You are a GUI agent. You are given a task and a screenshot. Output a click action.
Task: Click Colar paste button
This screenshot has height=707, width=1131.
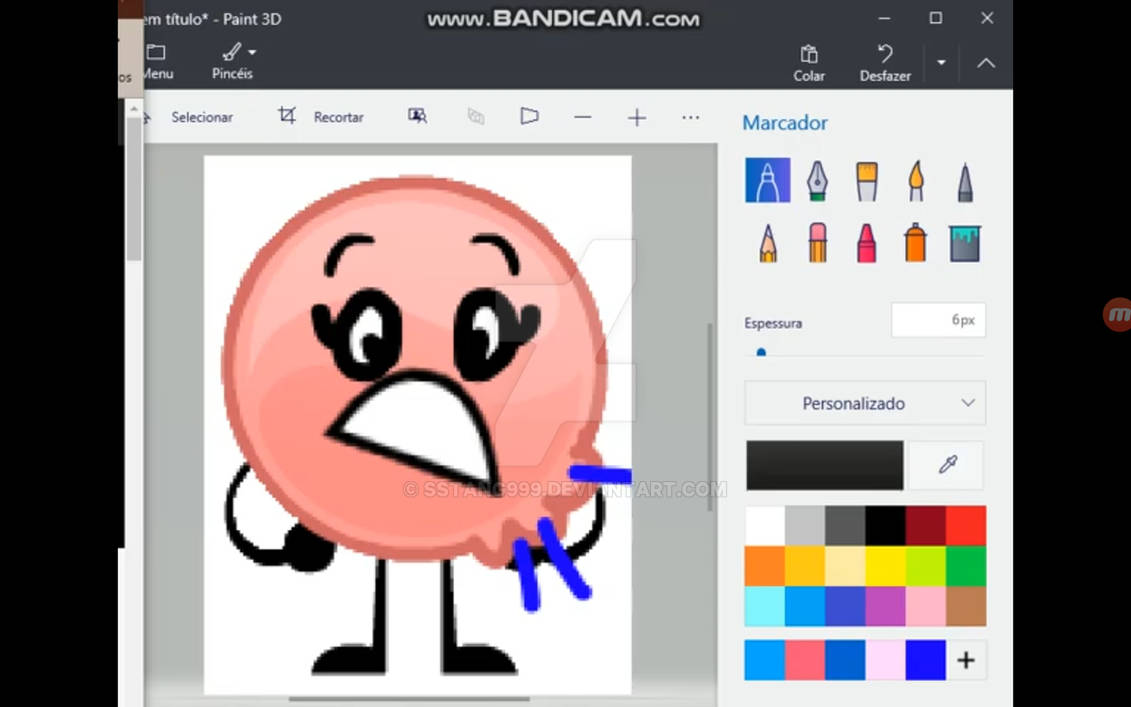tap(809, 63)
